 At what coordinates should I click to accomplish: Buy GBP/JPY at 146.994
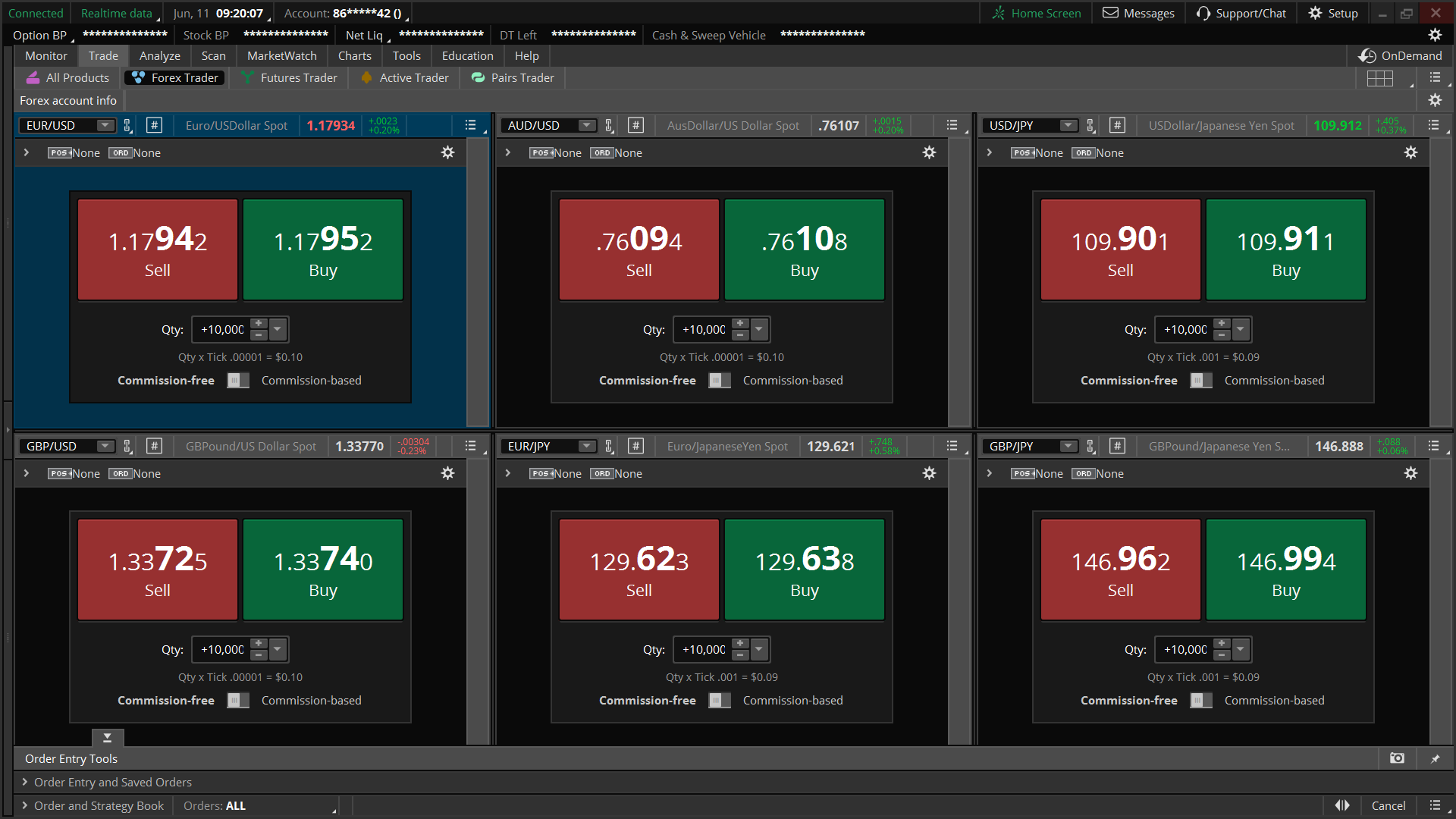click(1286, 570)
